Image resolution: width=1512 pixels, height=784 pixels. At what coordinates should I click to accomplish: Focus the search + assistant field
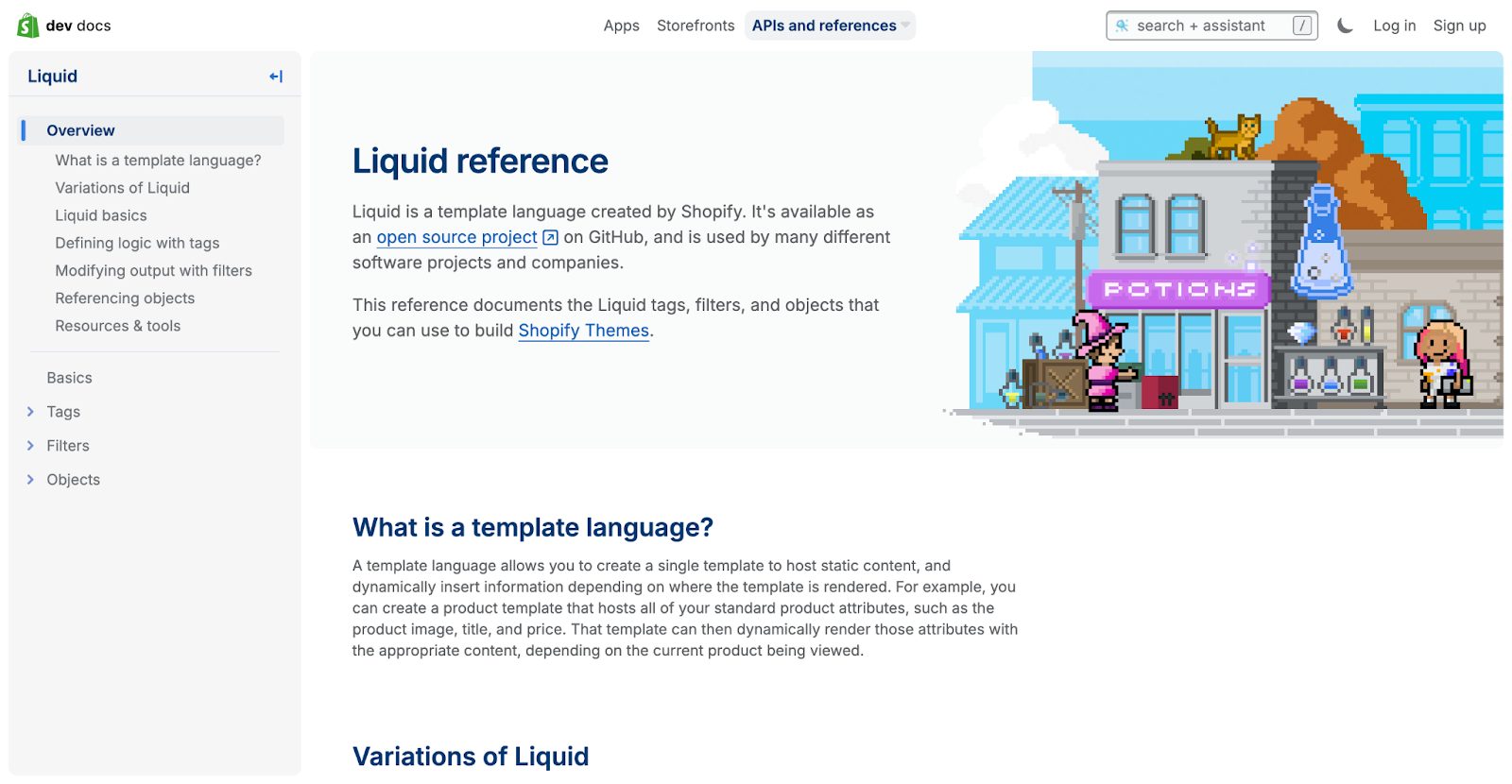(1211, 26)
